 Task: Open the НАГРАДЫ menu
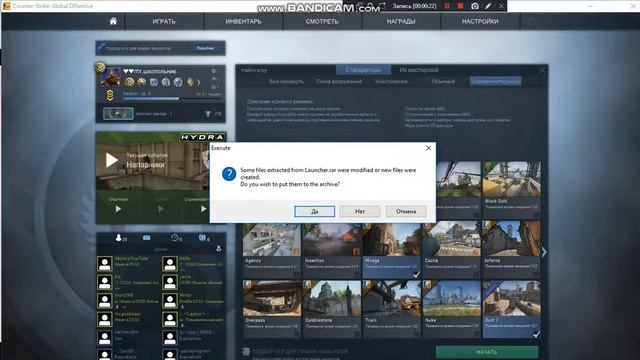(401, 21)
